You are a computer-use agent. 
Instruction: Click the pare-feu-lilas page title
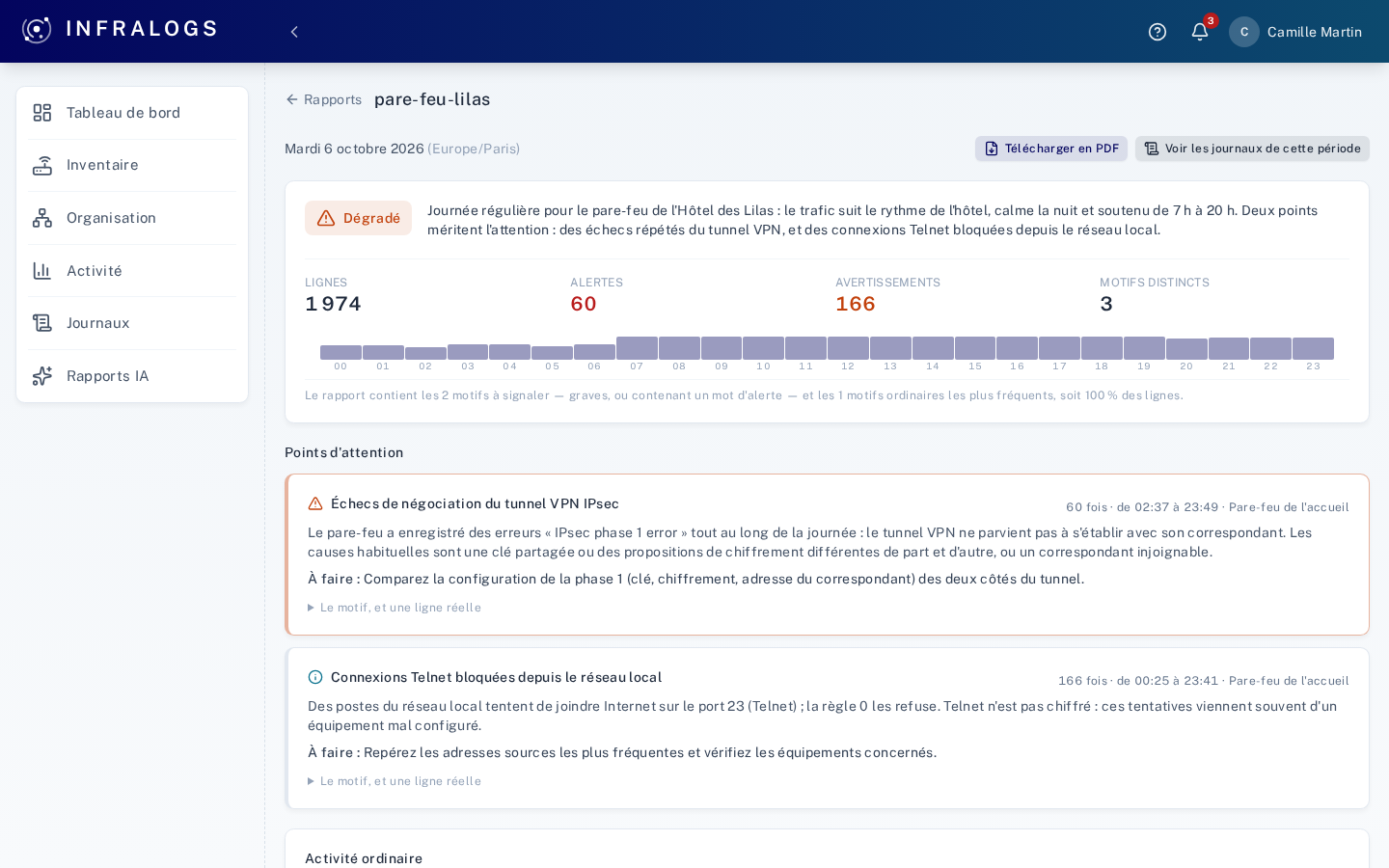[432, 99]
